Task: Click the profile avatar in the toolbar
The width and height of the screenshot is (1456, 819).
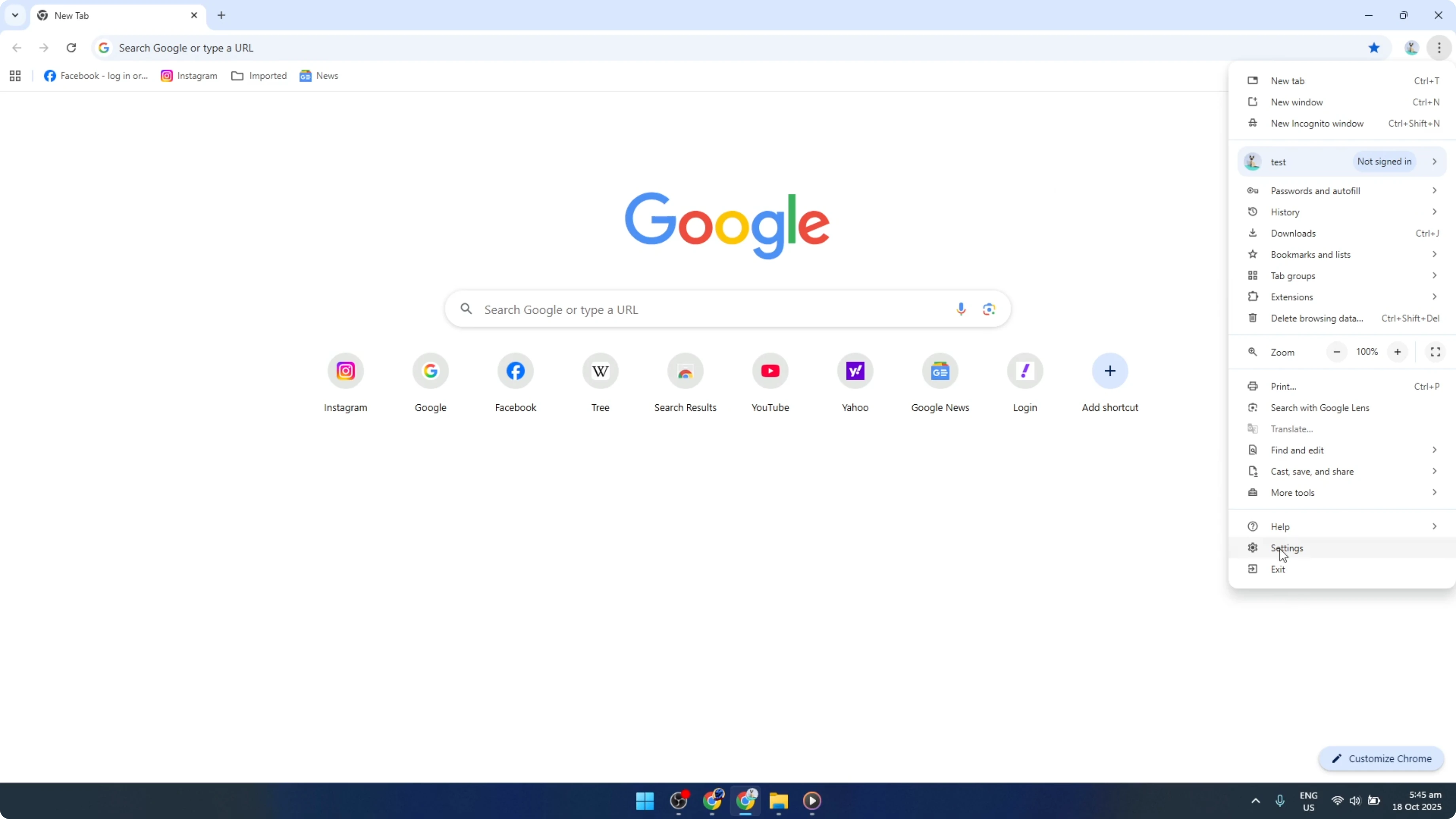Action: coord(1411,47)
